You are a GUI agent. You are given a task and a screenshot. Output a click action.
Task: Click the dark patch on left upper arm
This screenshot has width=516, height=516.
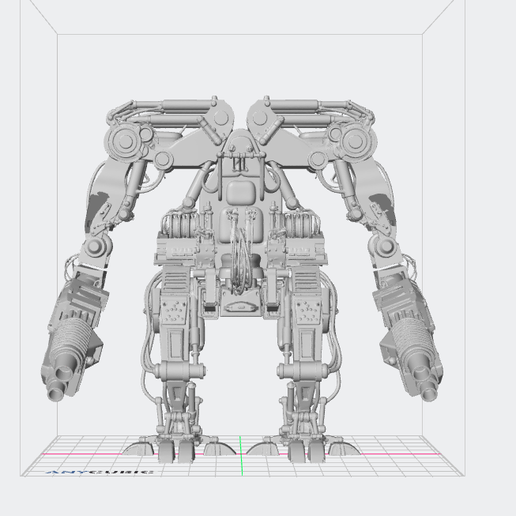tap(96, 210)
